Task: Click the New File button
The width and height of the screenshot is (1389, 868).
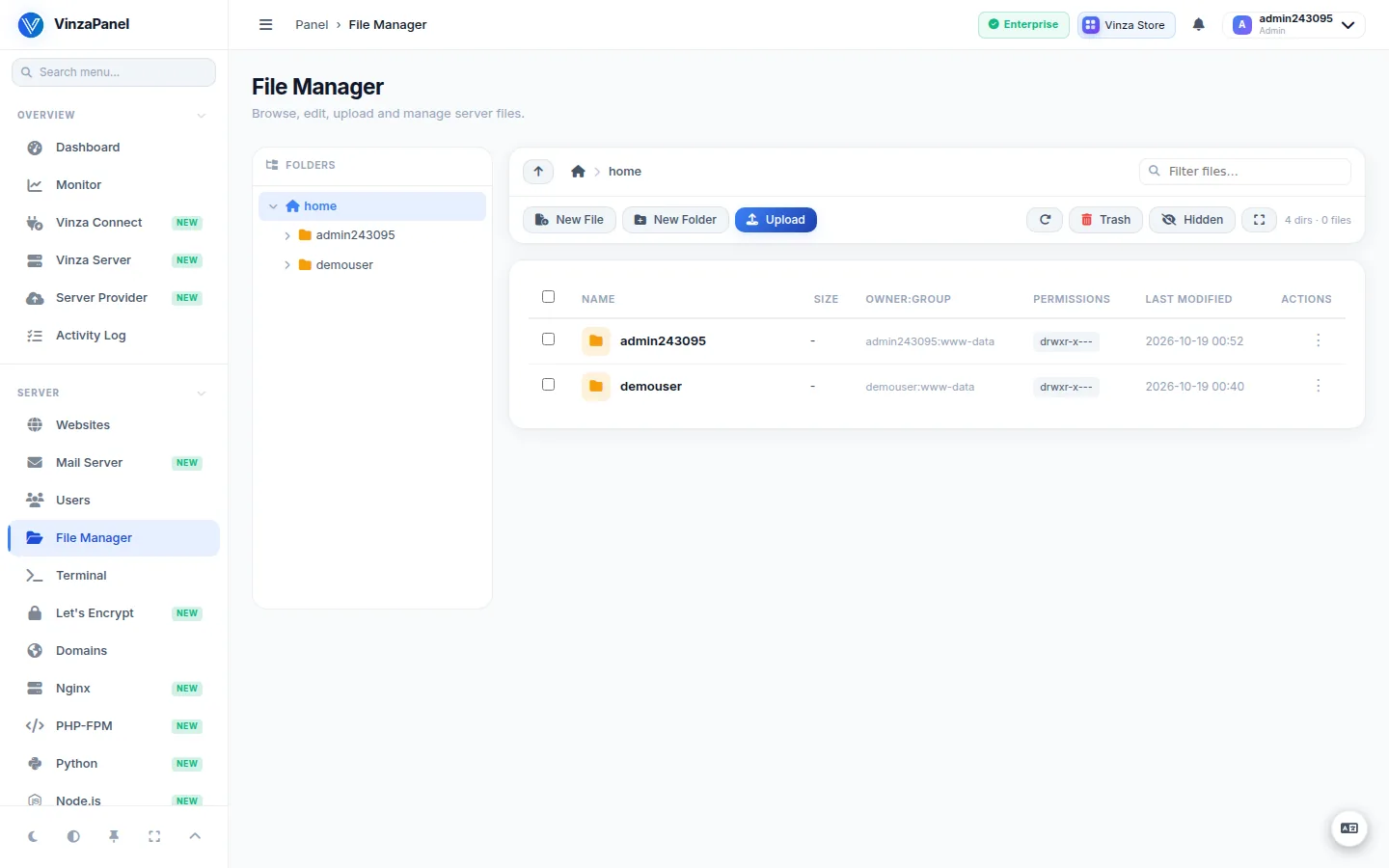Action: [x=570, y=220]
